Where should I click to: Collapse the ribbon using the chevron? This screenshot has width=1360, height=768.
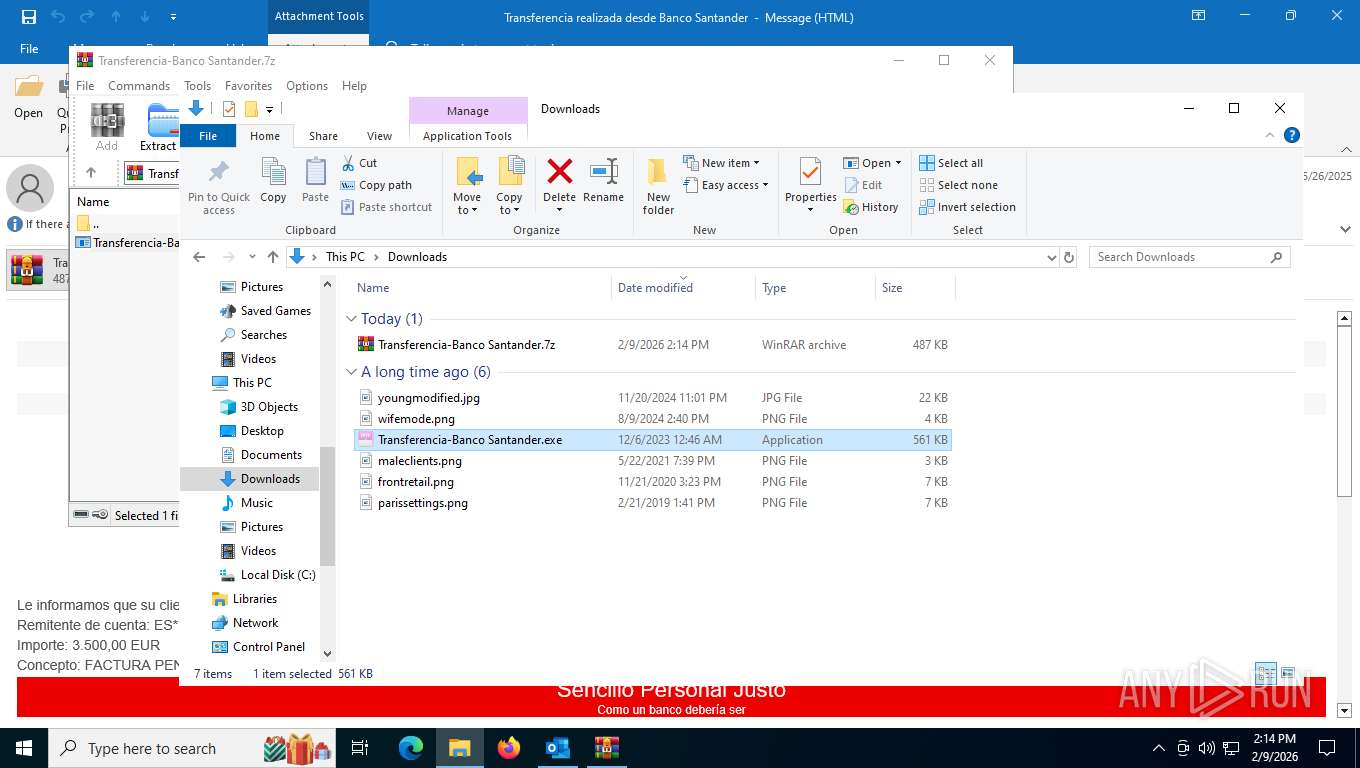coord(1270,135)
